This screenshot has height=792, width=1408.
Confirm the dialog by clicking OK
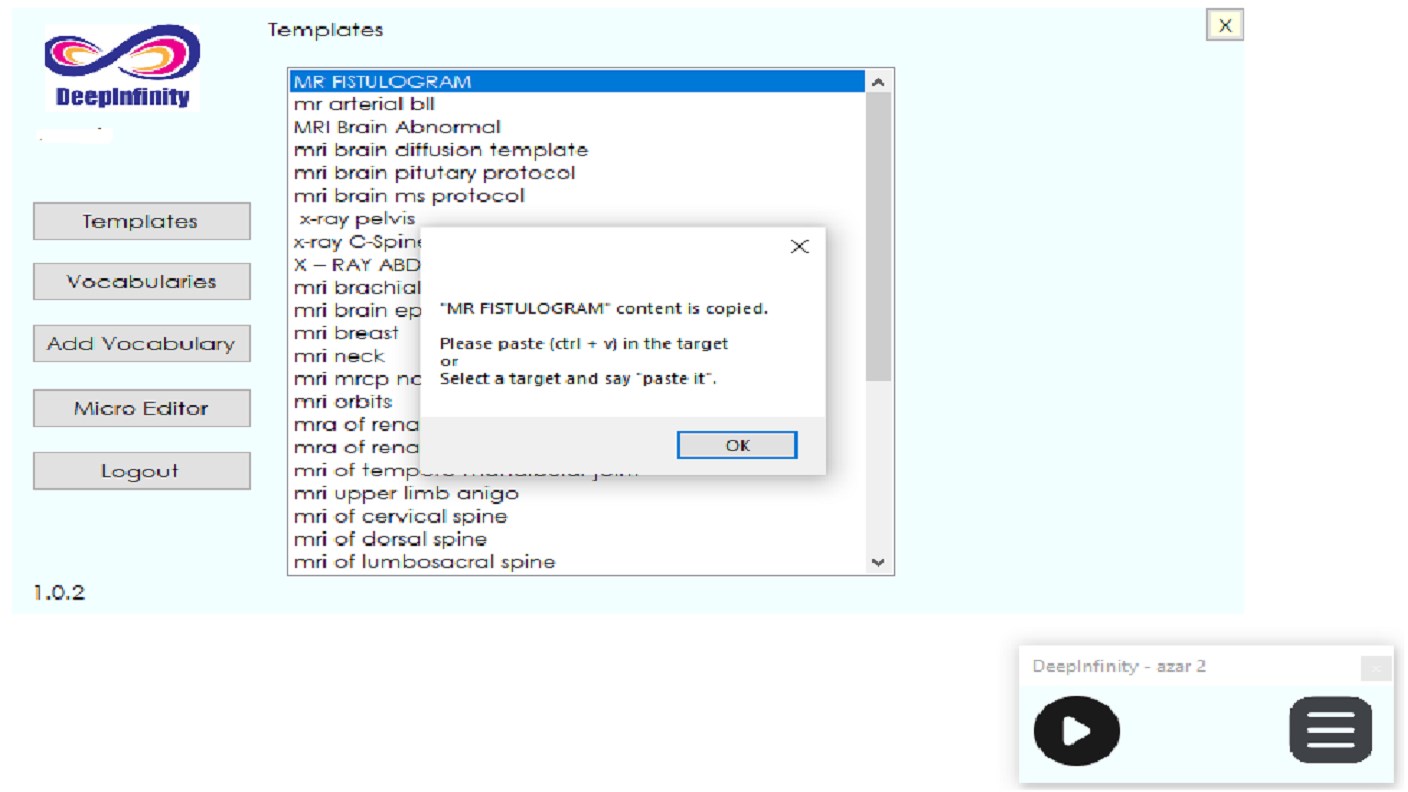coord(737,444)
